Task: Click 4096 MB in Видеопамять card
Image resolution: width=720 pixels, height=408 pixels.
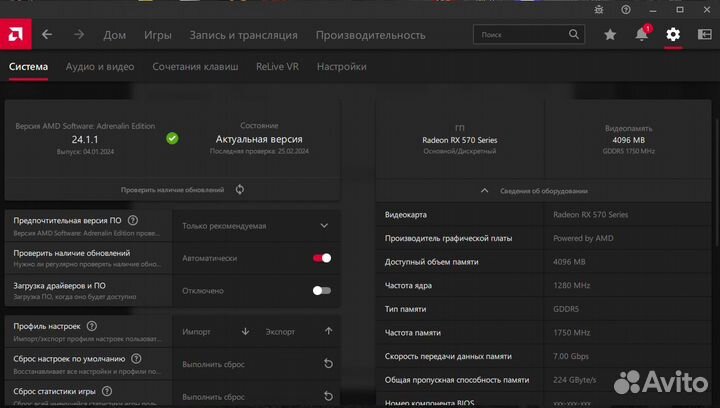Action: [629, 140]
